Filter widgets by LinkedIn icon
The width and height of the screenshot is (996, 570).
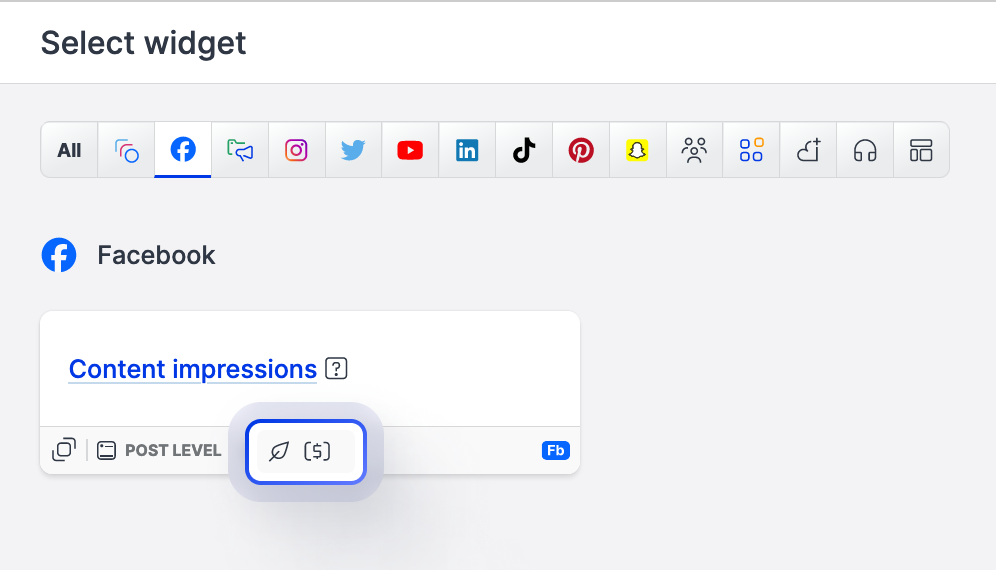pyautogui.click(x=467, y=150)
